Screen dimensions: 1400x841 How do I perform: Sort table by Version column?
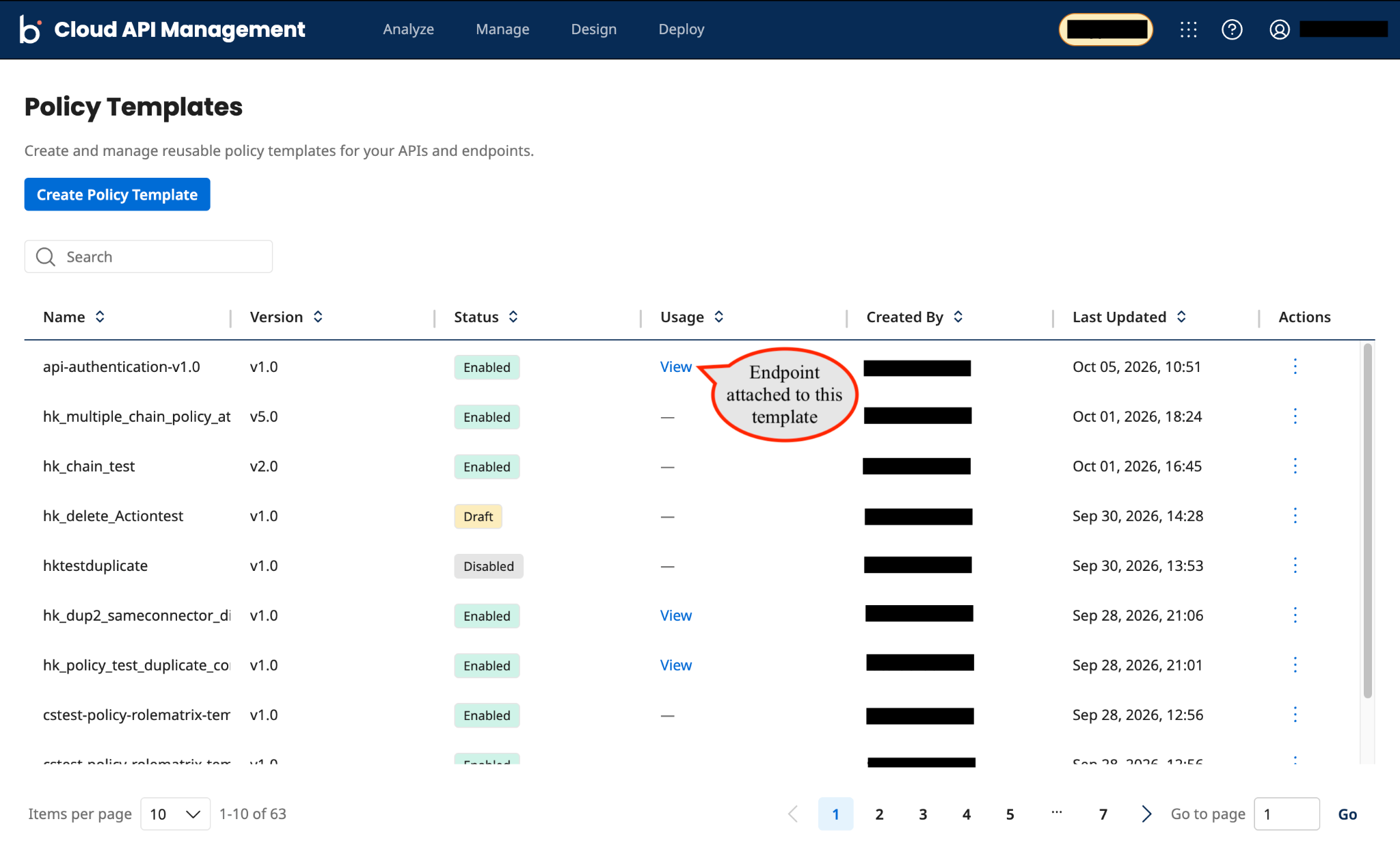point(318,317)
